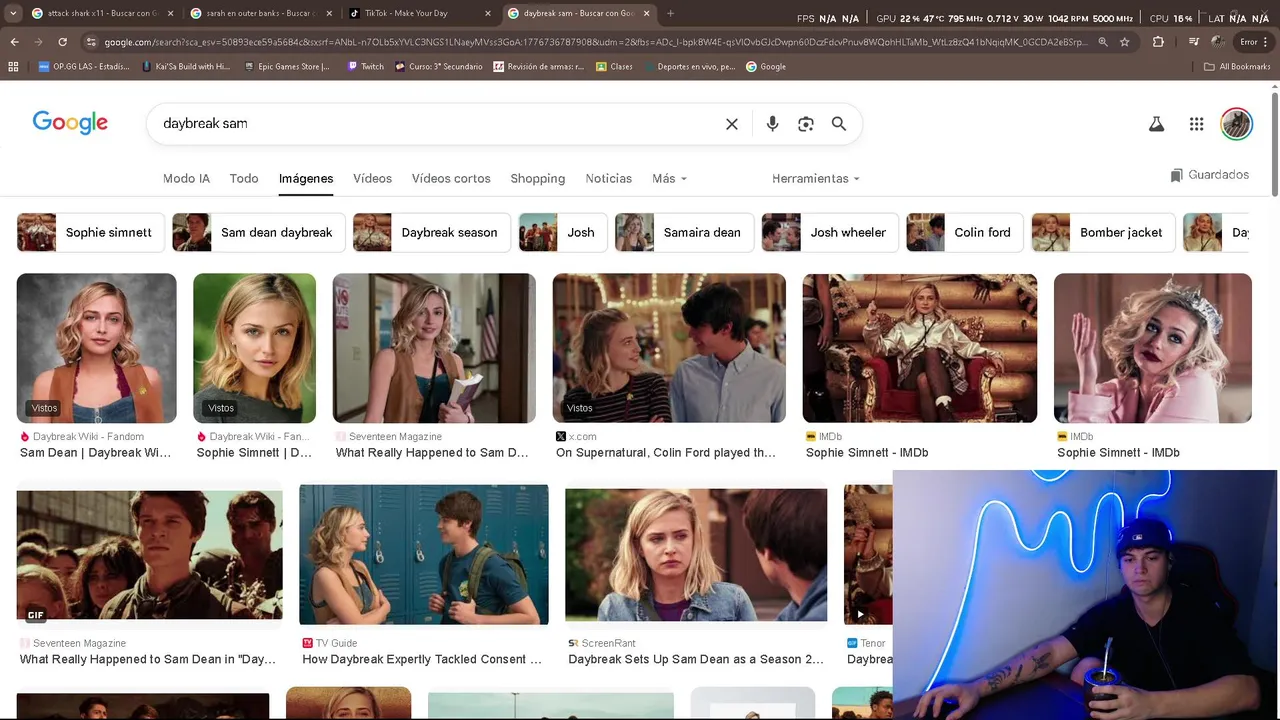The width and height of the screenshot is (1280, 720).
Task: Filter by the Sam dean daybreak chip
Action: coord(258,232)
